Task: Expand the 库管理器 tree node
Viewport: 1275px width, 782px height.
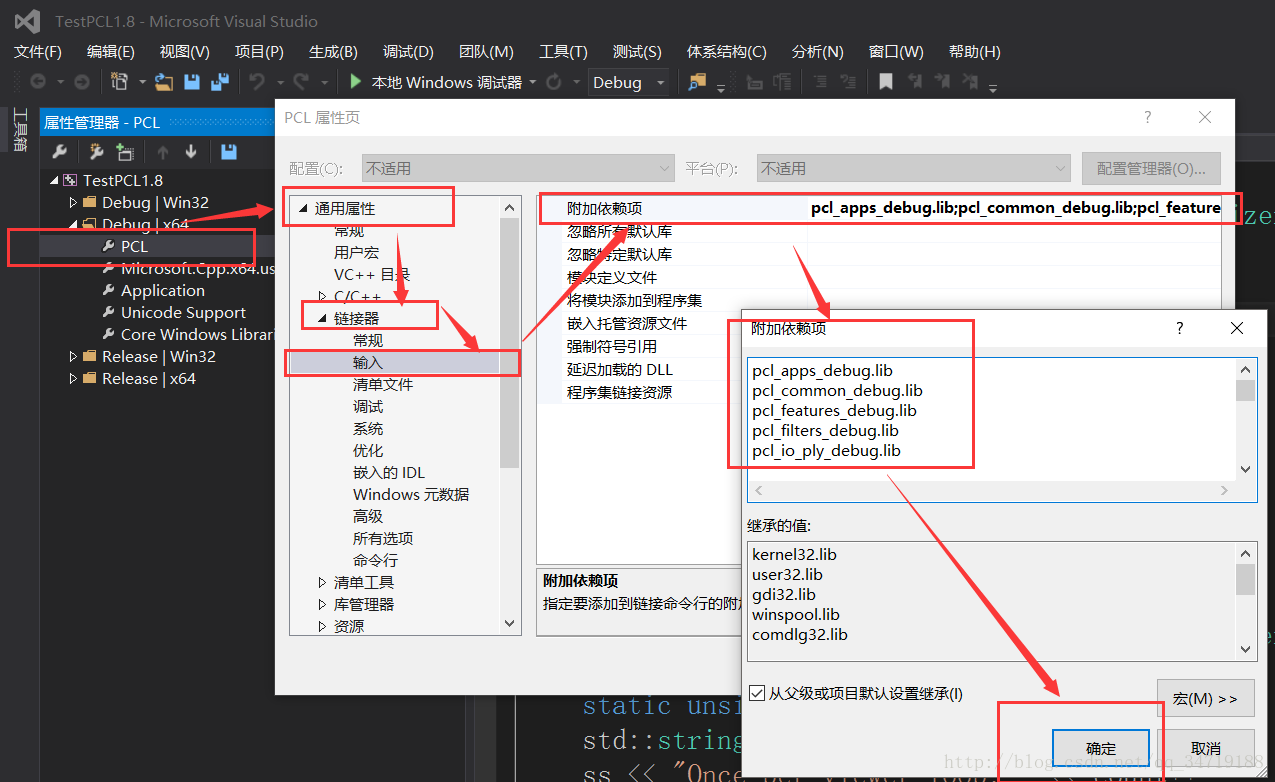Action: pyautogui.click(x=322, y=604)
